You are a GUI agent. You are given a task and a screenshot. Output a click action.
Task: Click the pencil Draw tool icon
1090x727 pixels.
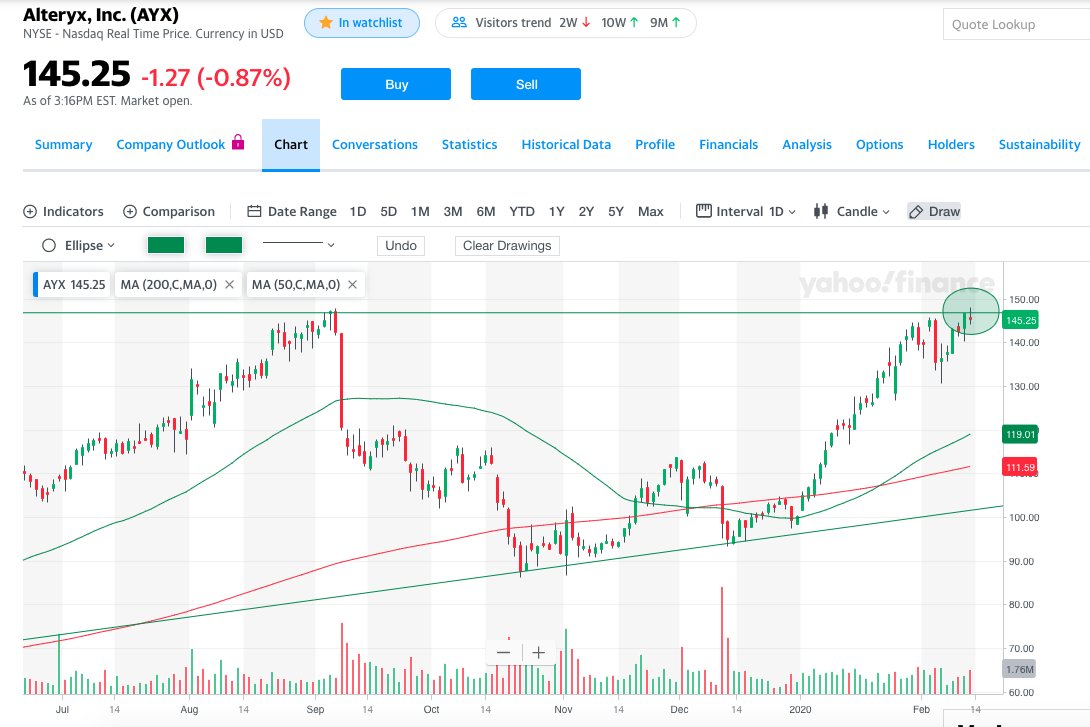point(916,212)
